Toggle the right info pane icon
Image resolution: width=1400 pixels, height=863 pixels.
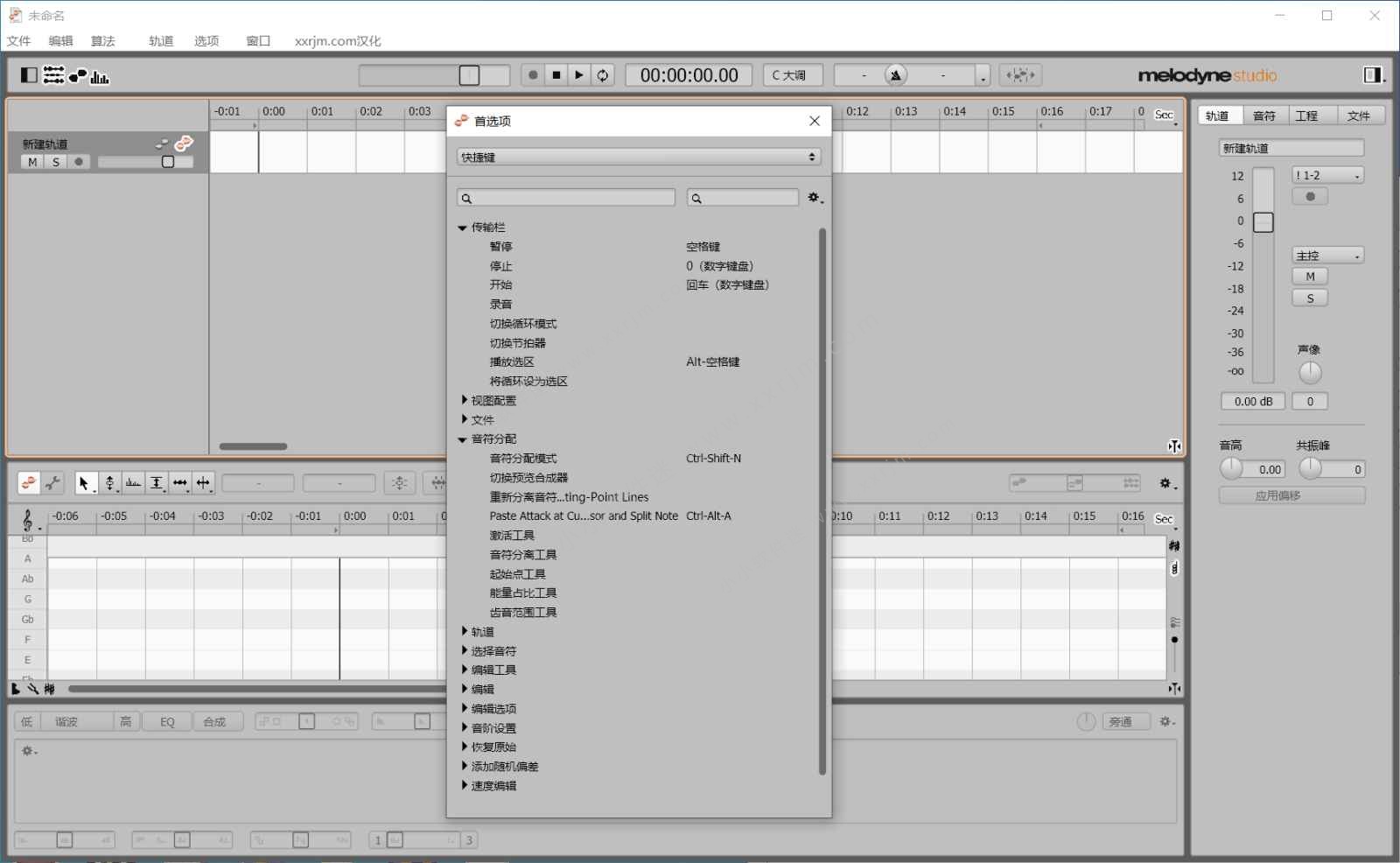coord(1373,75)
